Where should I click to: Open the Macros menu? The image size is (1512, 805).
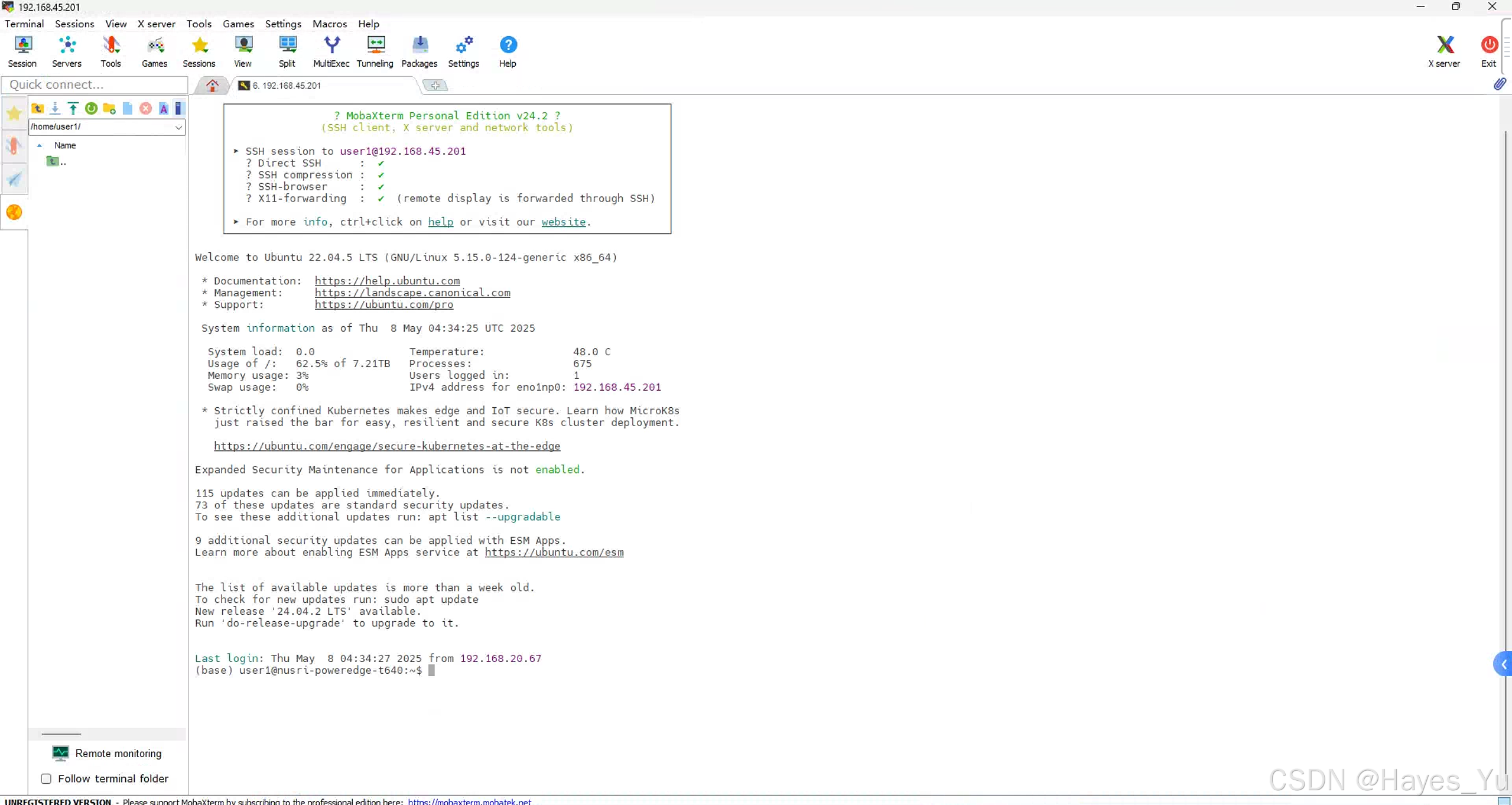pos(330,24)
